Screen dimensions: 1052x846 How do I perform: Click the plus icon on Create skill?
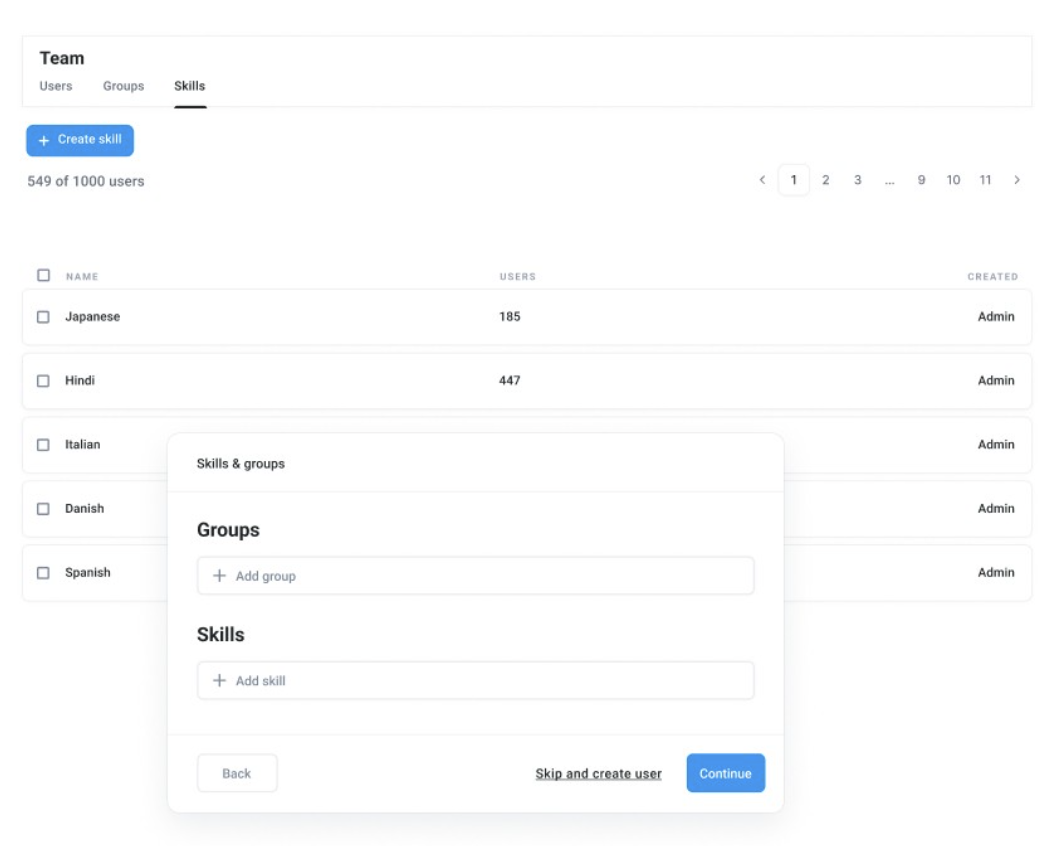pos(42,140)
